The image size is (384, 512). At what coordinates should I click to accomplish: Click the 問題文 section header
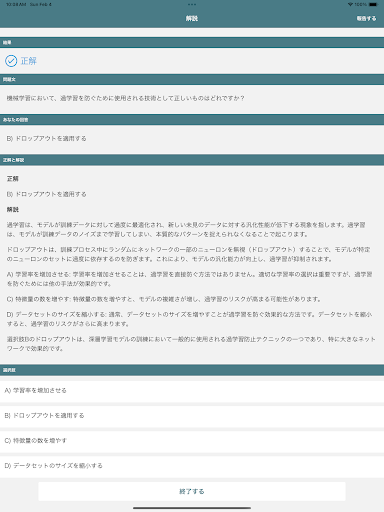click(x=192, y=79)
